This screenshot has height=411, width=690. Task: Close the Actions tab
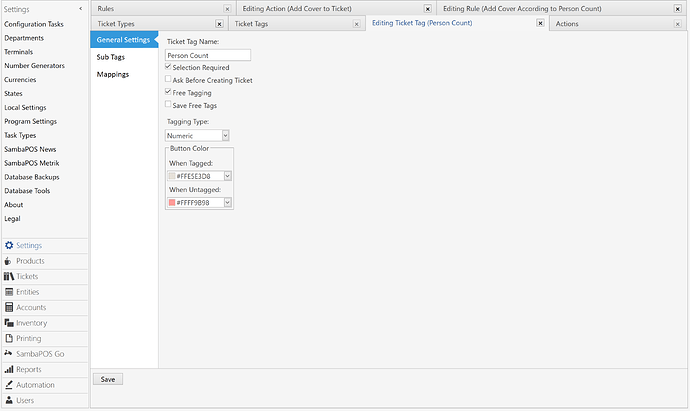pos(678,24)
